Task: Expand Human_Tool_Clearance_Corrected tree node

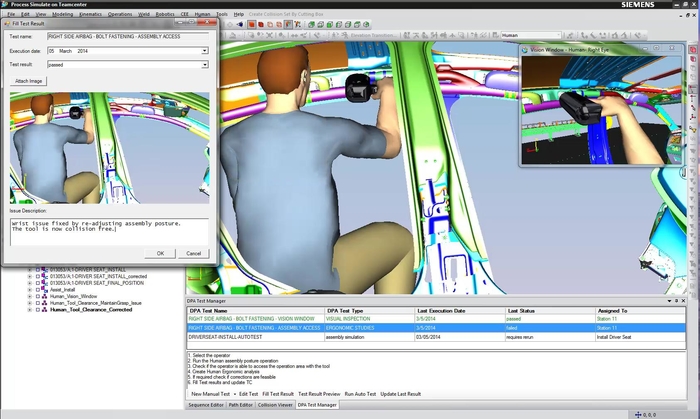Action: click(30, 310)
